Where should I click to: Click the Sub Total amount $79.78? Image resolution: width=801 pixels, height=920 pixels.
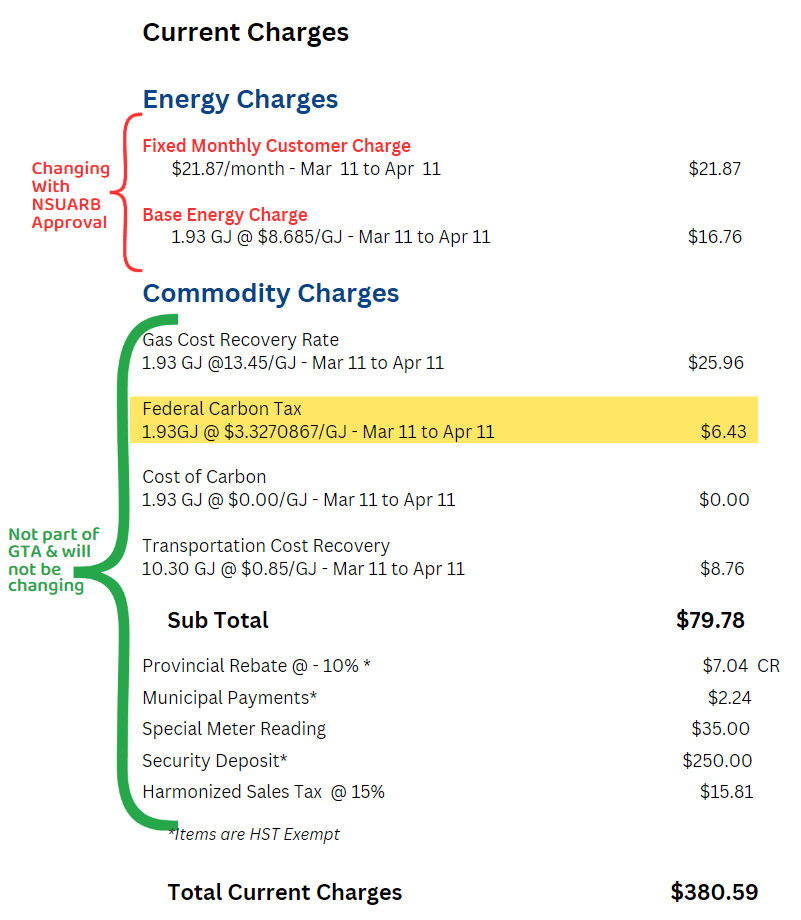tap(710, 620)
